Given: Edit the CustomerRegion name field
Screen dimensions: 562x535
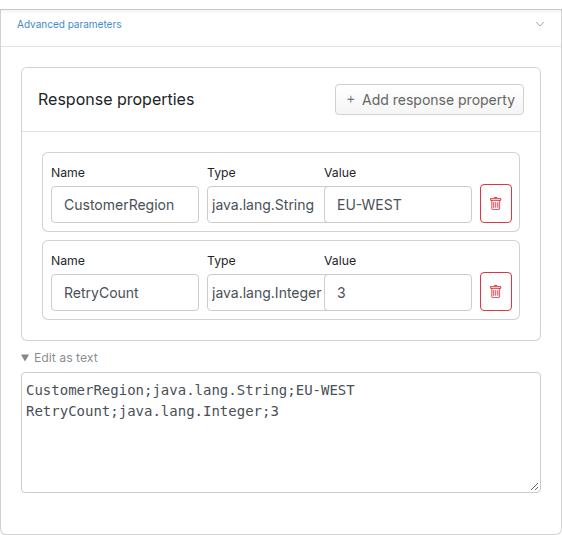Looking at the screenshot, I should point(125,205).
